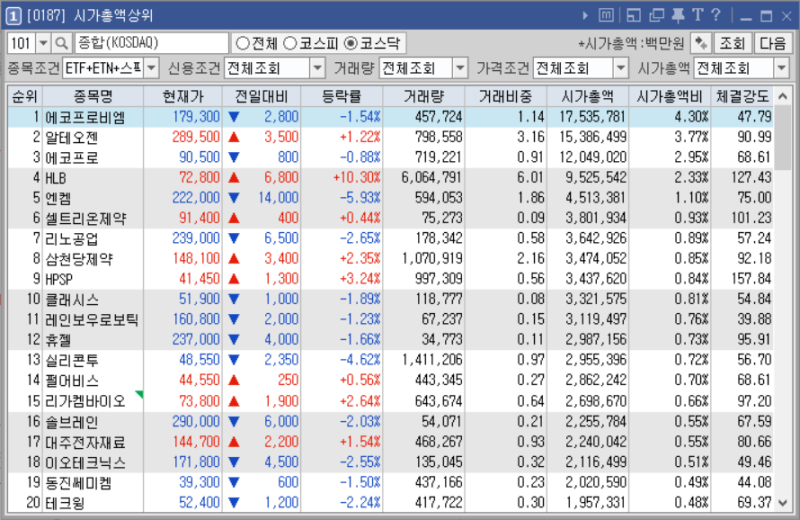
Task: Click the T font icon in title bar
Action: (697, 15)
